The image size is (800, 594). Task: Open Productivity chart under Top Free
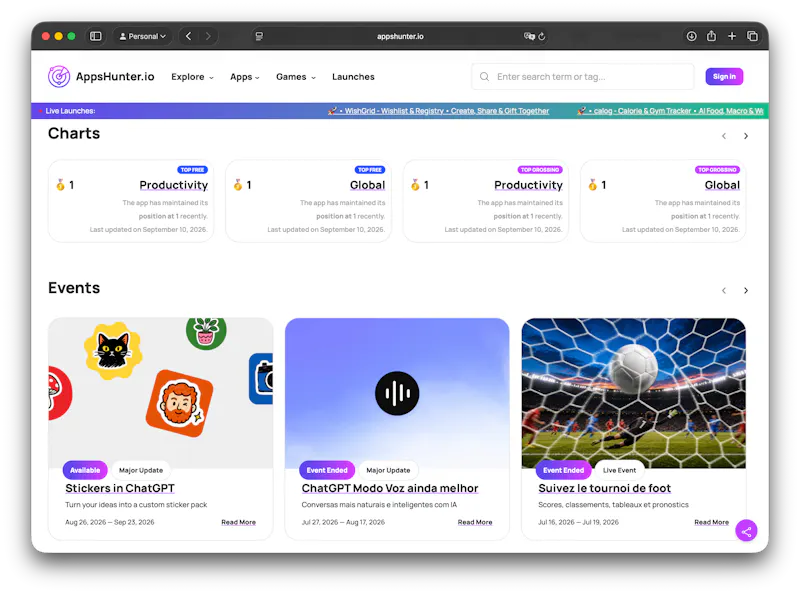(173, 185)
